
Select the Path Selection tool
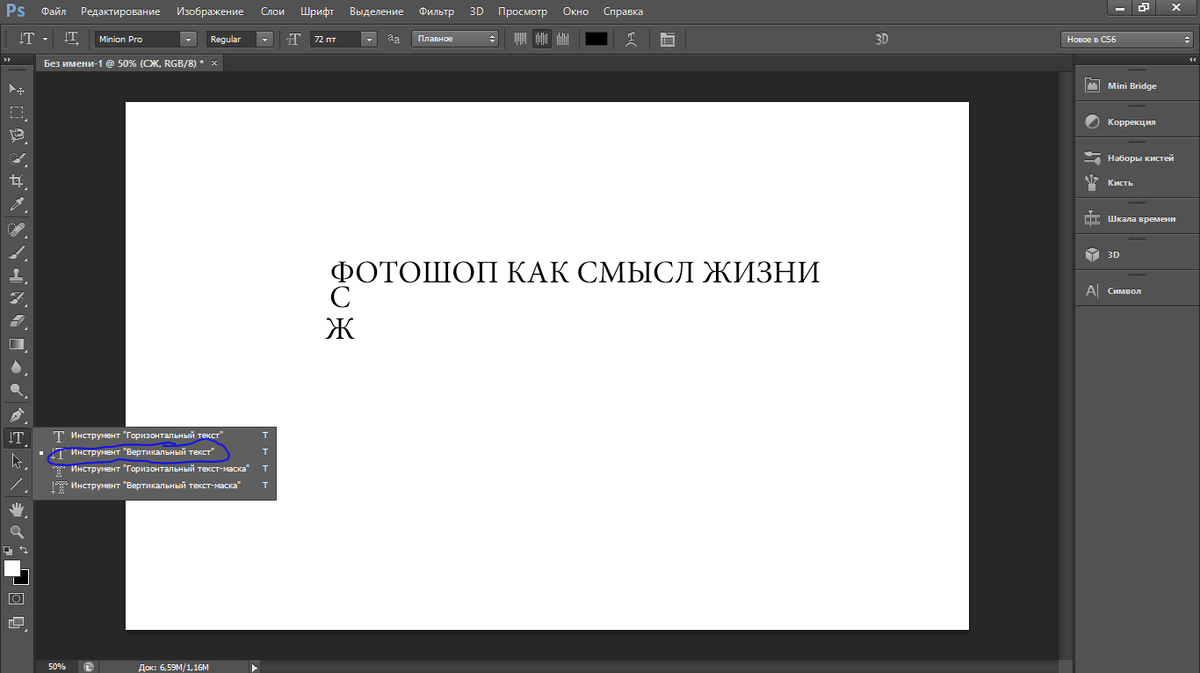[17, 461]
